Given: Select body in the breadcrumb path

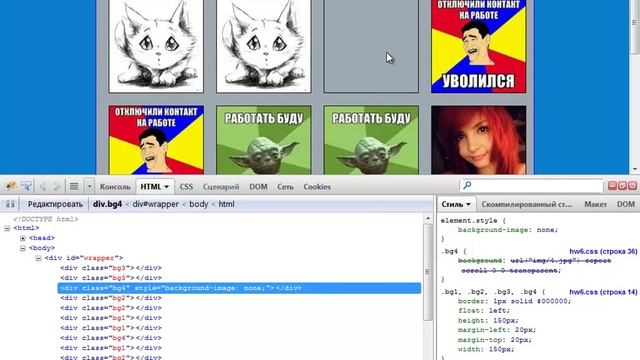Looking at the screenshot, I should [199, 204].
